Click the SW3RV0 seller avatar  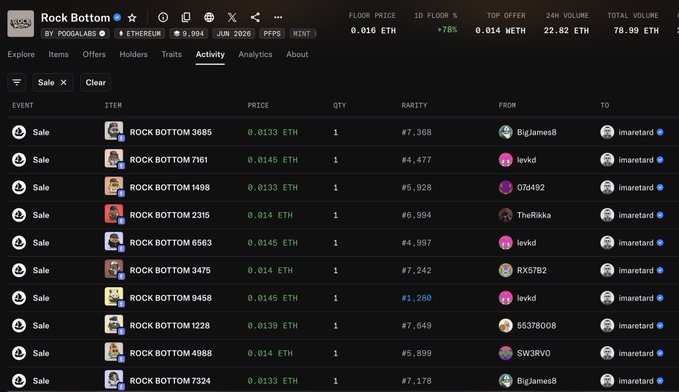505,353
